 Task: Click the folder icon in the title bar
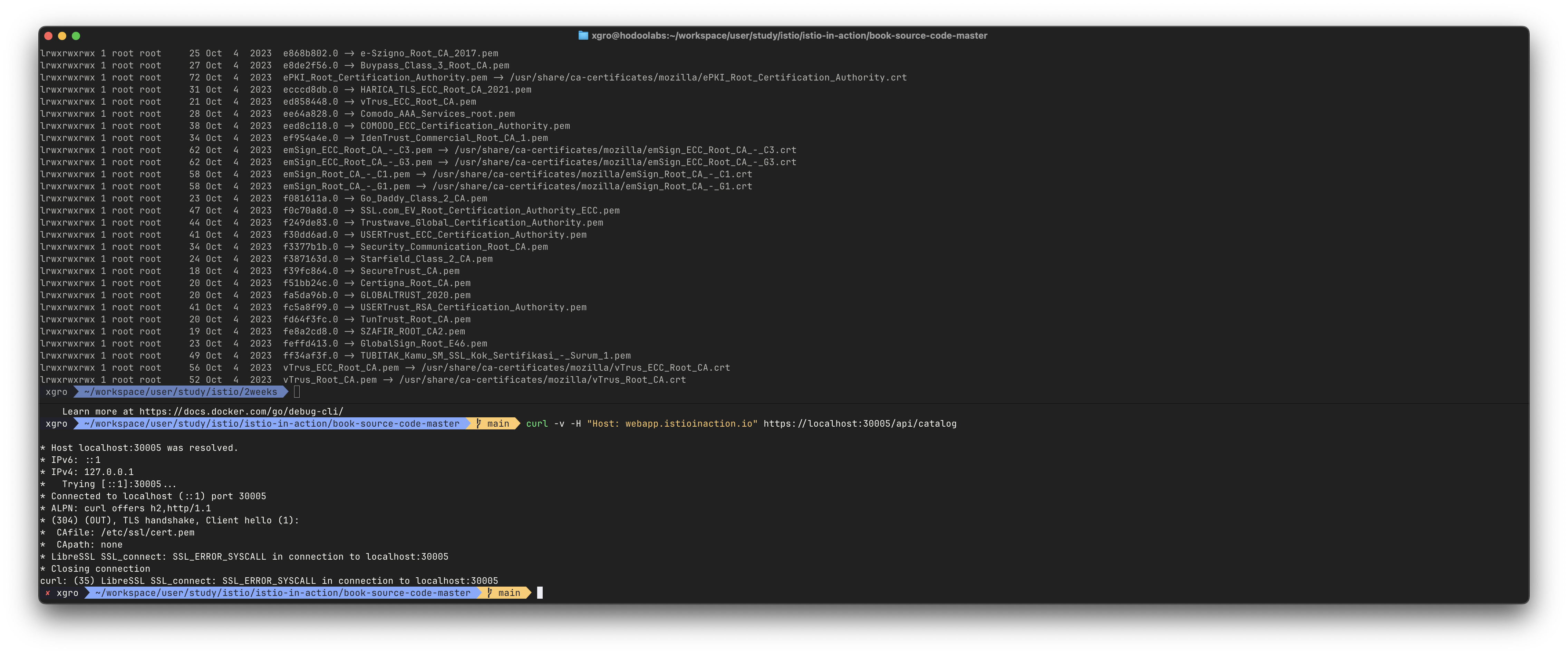[582, 35]
